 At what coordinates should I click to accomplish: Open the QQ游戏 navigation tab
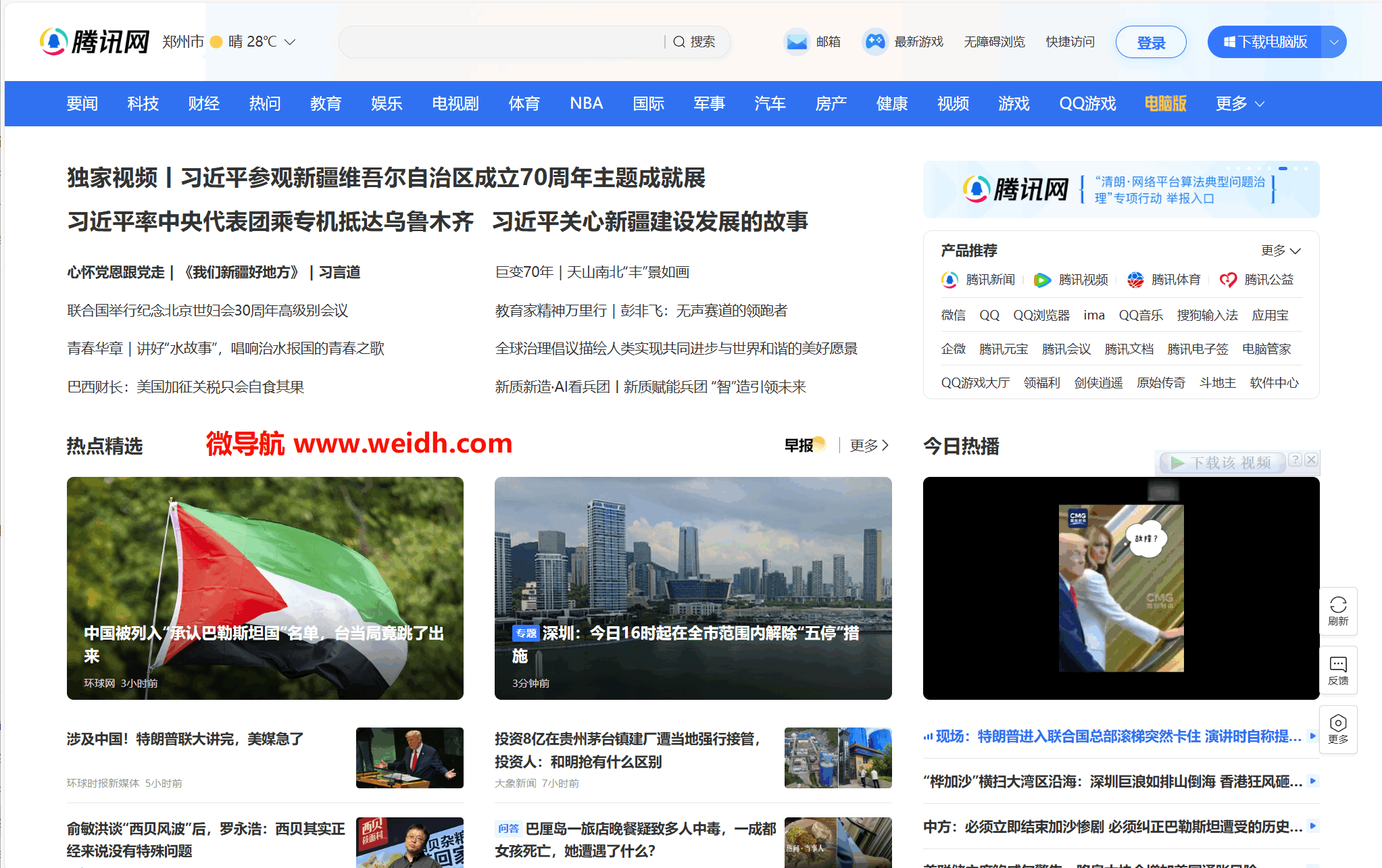[1087, 103]
